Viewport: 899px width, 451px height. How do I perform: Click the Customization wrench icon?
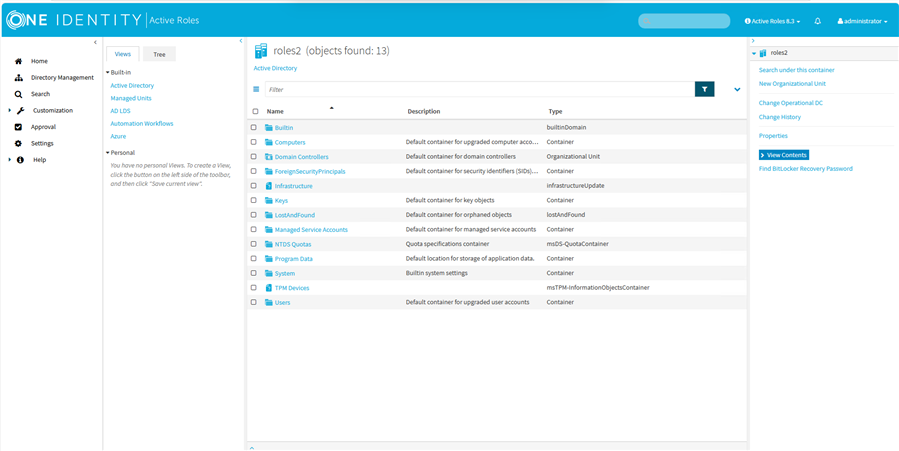[21, 111]
